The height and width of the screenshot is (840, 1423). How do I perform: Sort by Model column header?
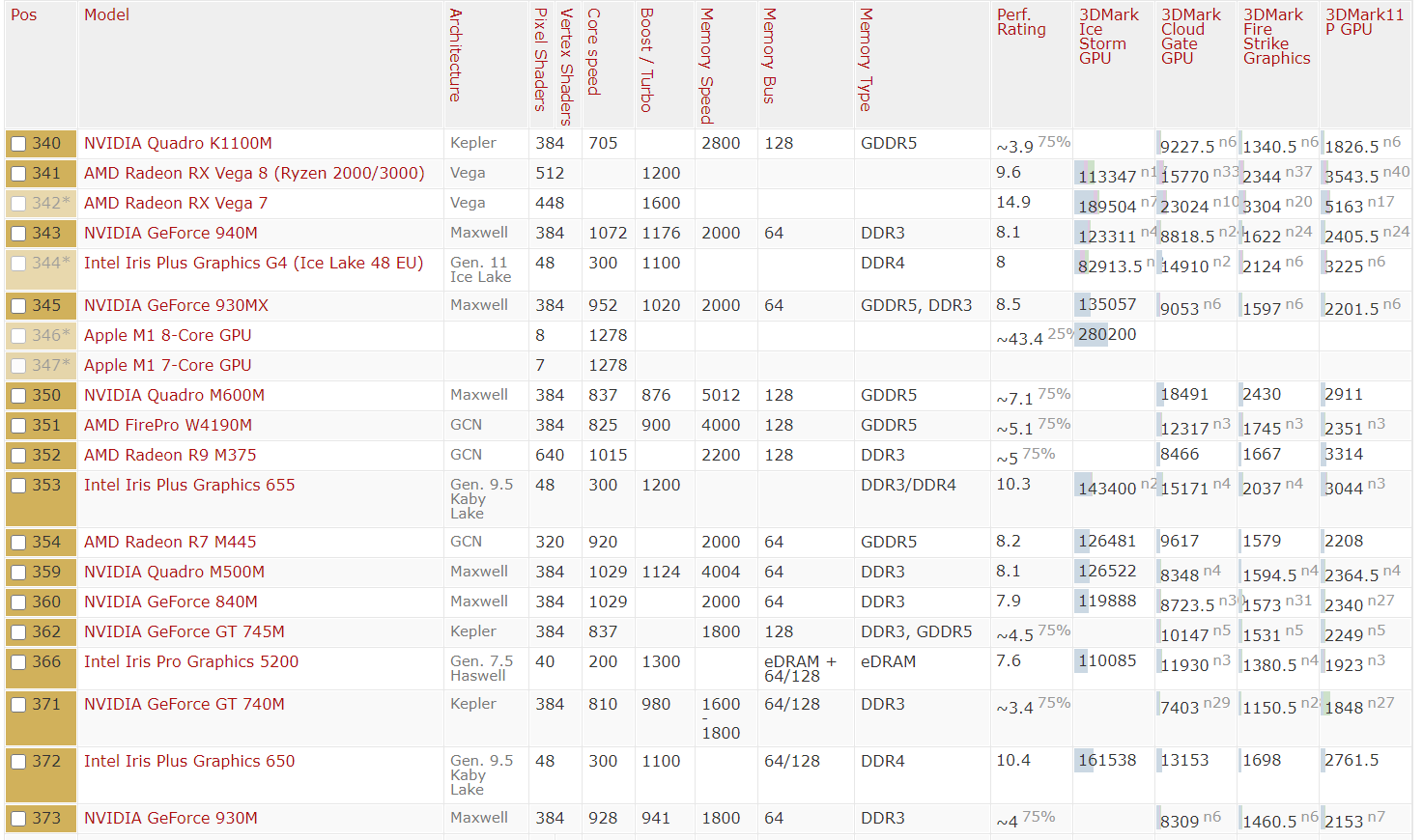[x=106, y=14]
